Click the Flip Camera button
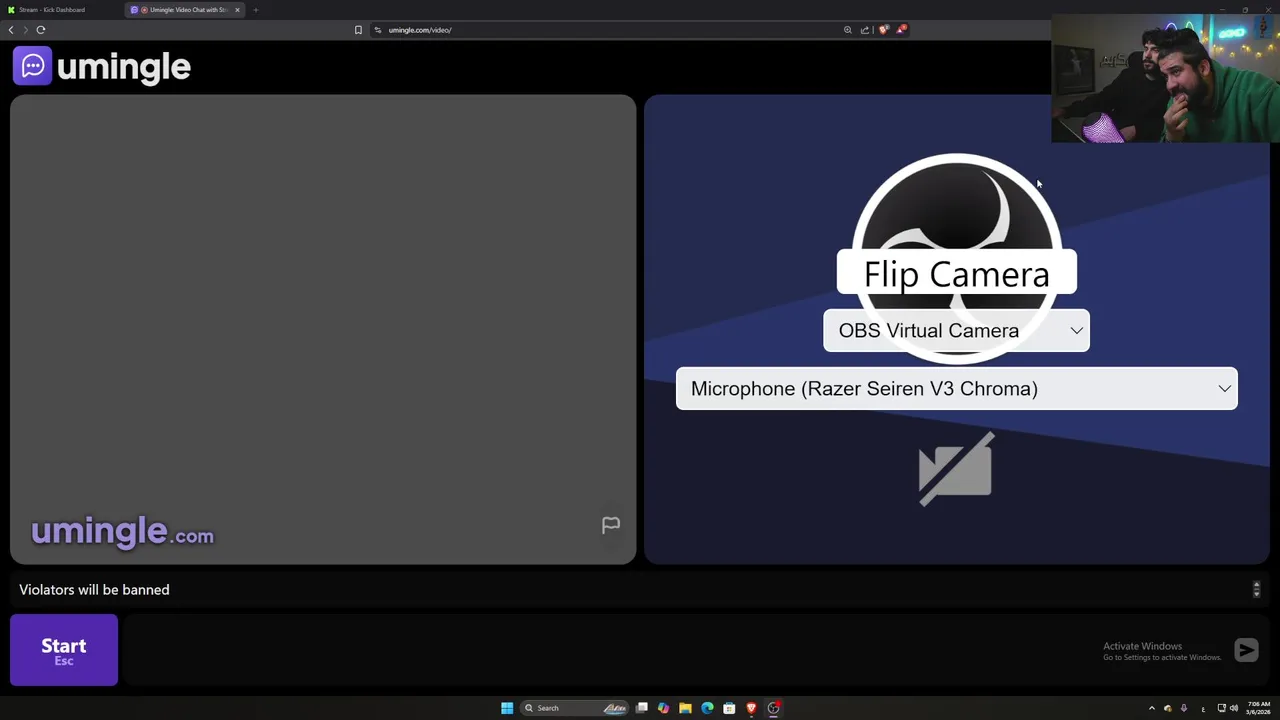 (x=957, y=274)
